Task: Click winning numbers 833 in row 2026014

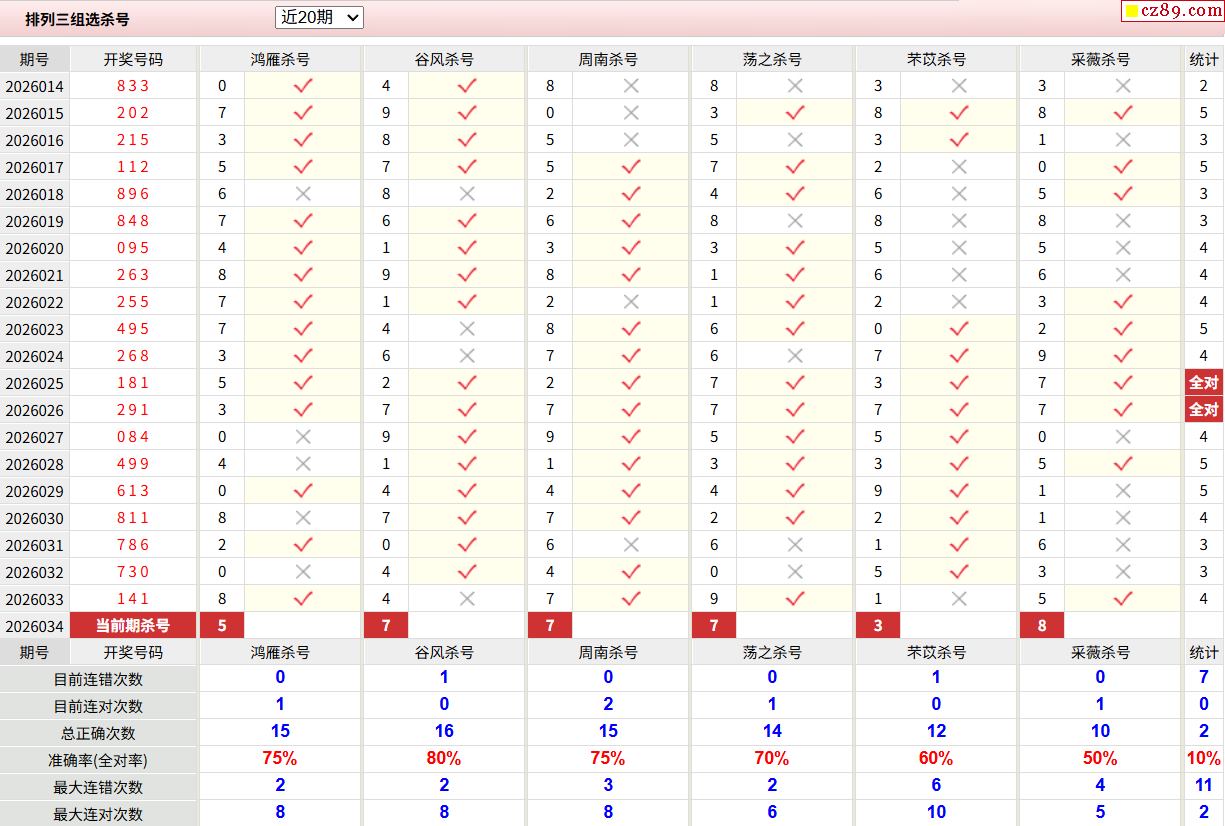Action: [x=133, y=86]
